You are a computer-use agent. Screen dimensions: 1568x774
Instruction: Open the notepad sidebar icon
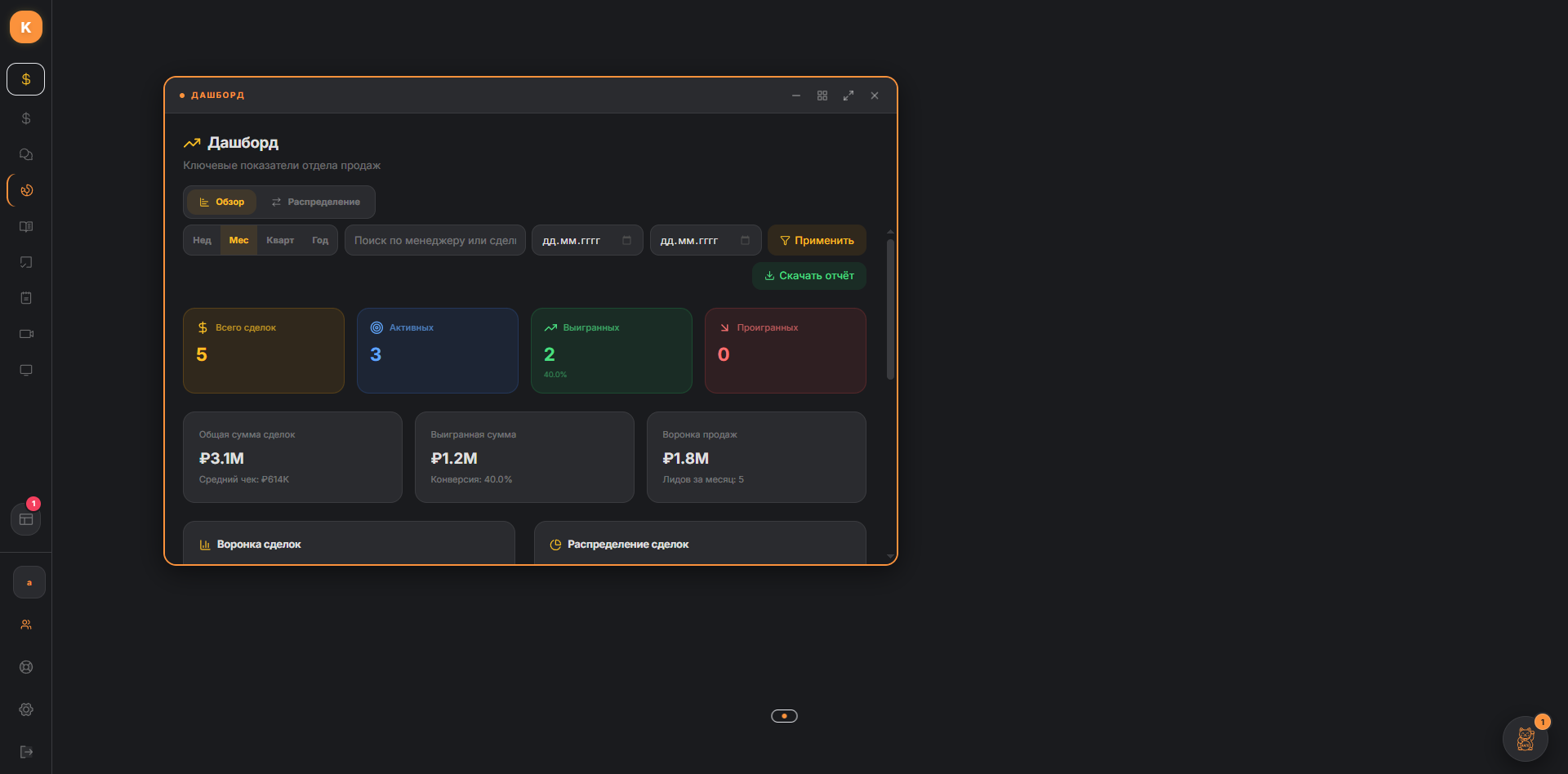(x=25, y=298)
